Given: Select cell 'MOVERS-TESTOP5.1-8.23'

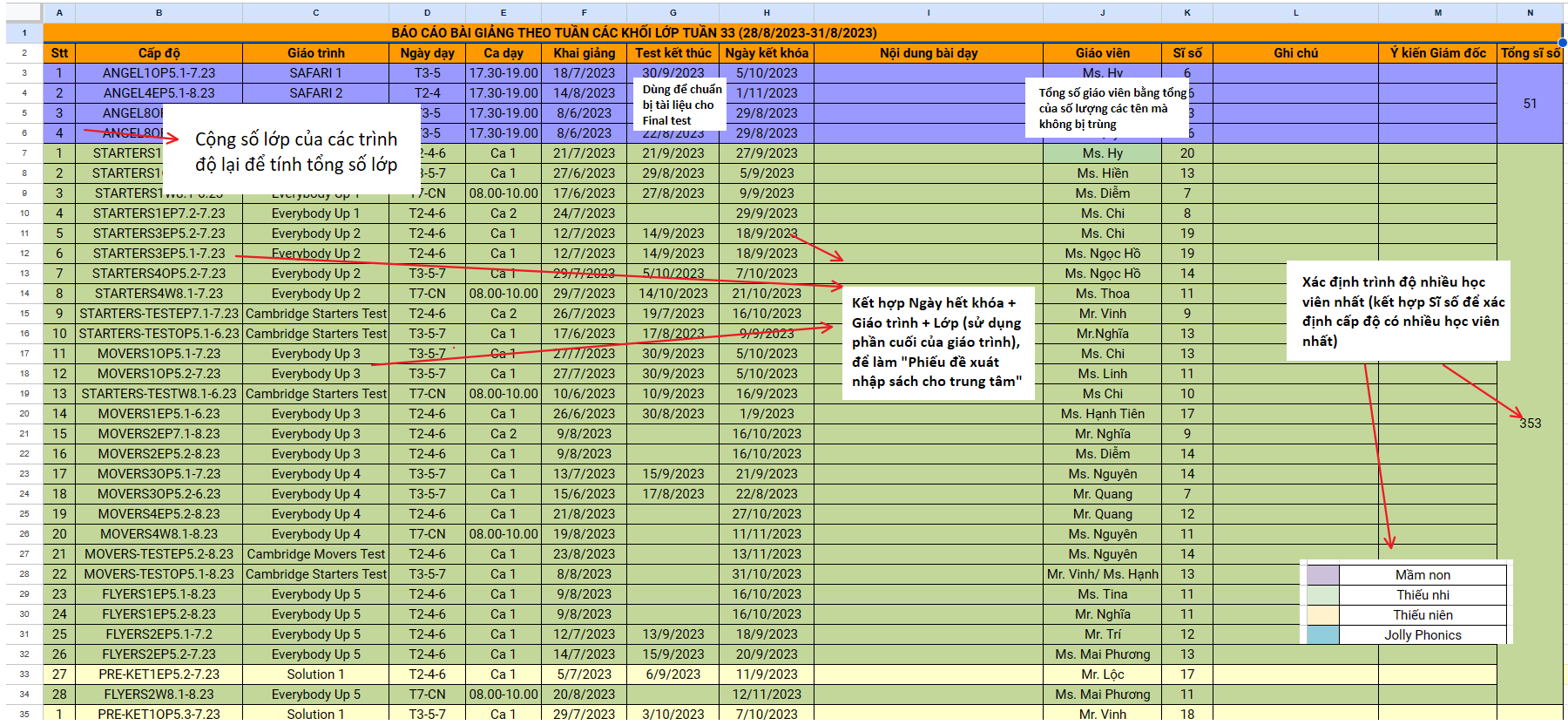Looking at the screenshot, I should tap(159, 574).
